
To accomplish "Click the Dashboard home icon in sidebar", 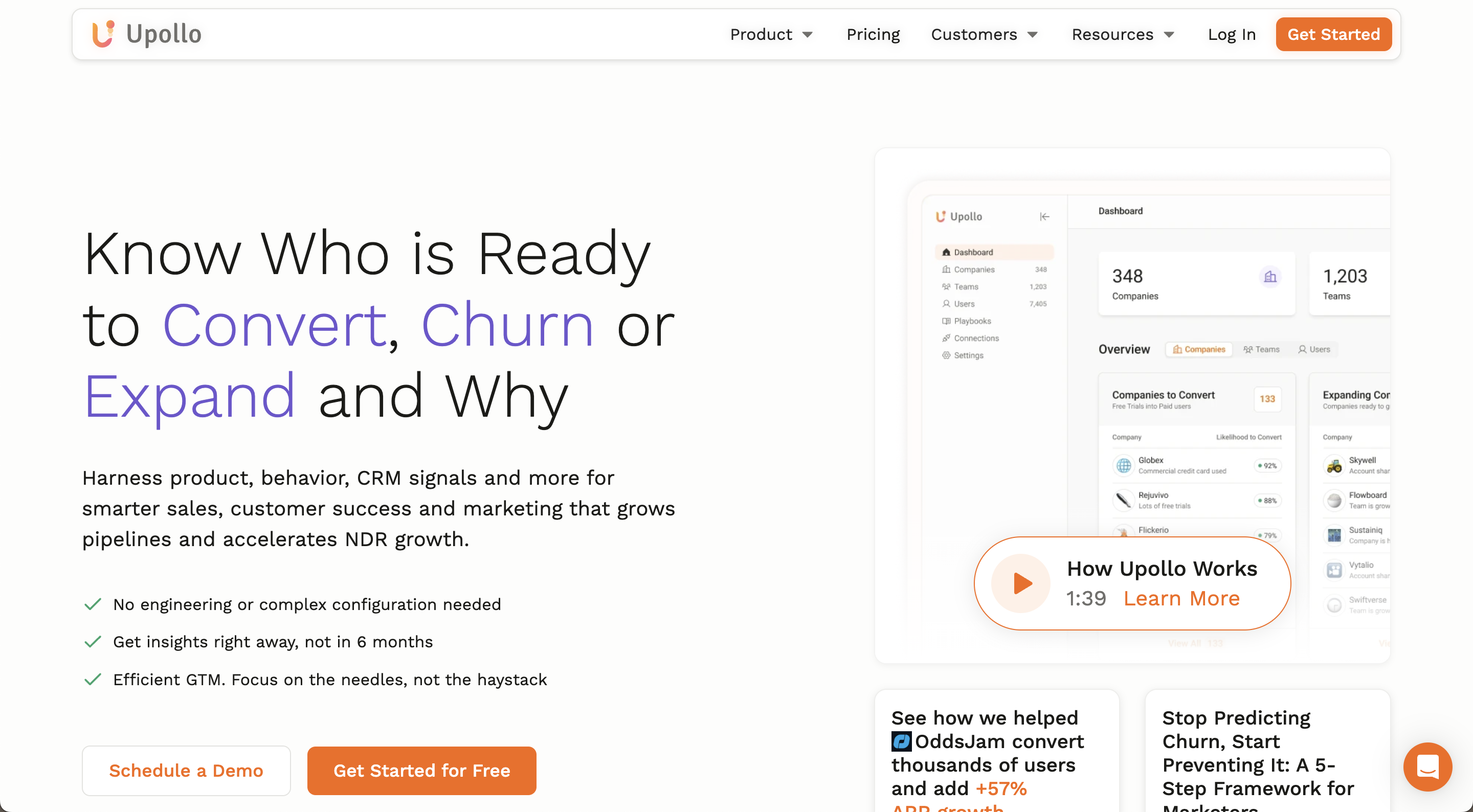I will 946,252.
